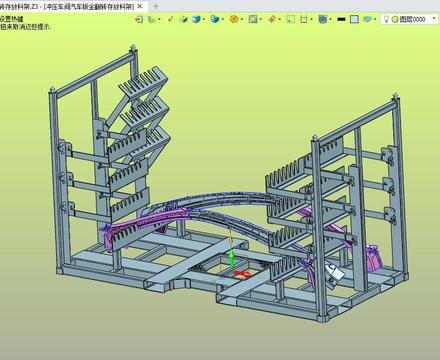Click the orange circular wheel icon

(234, 19)
